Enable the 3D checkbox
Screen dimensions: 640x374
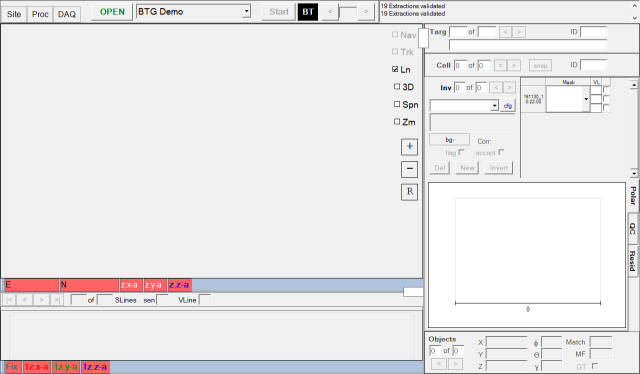click(x=397, y=87)
